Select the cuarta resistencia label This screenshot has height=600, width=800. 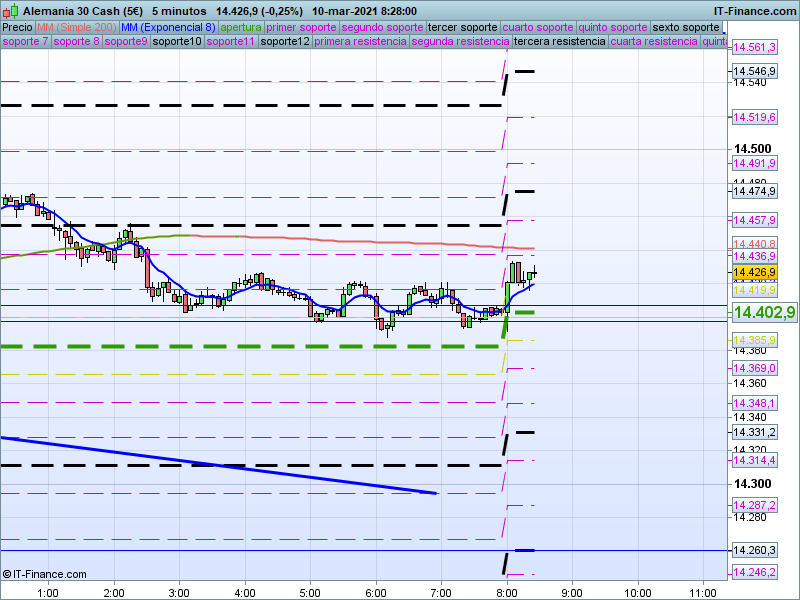(654, 42)
